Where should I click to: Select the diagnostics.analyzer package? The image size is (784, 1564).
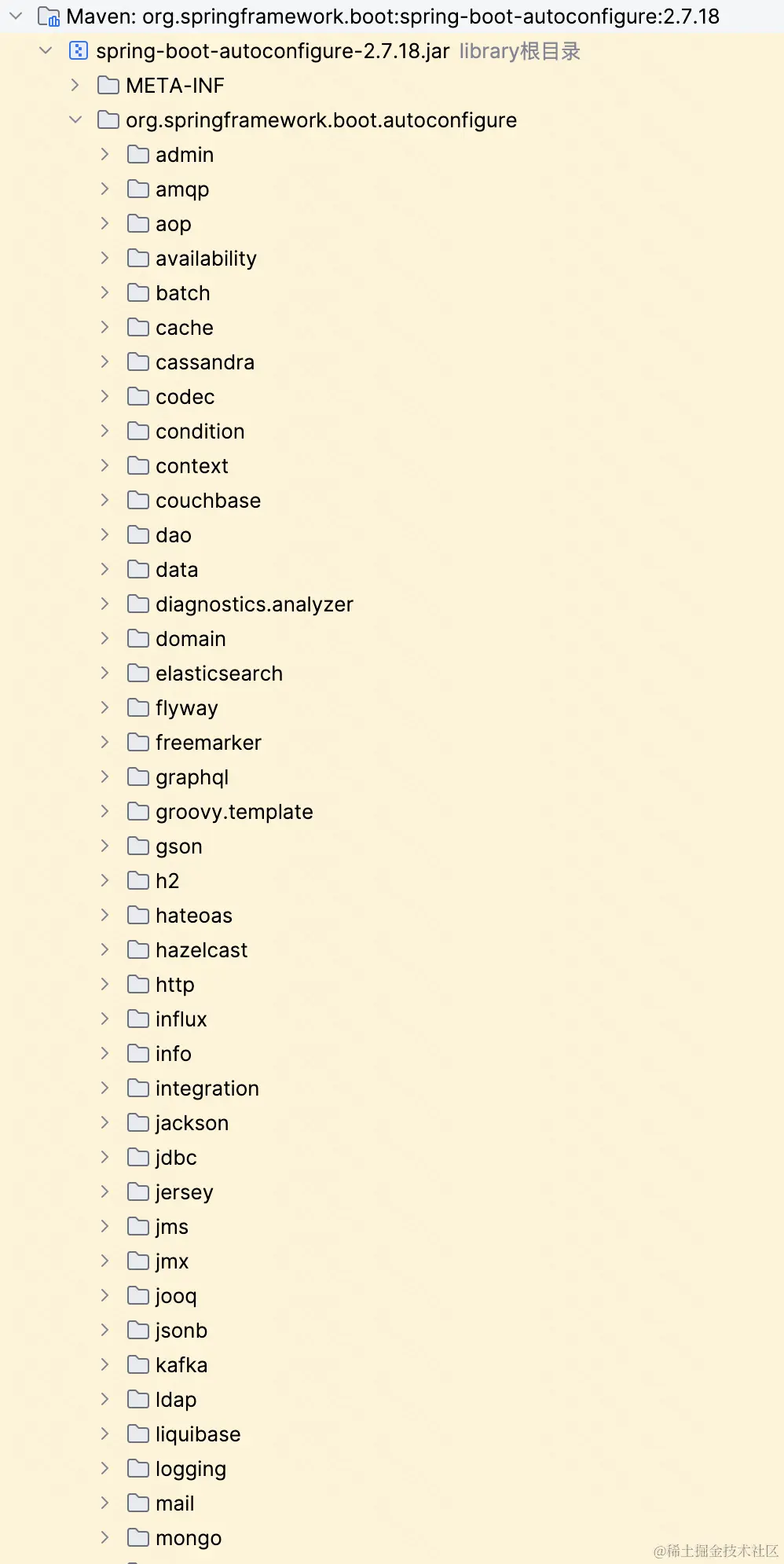tap(254, 604)
